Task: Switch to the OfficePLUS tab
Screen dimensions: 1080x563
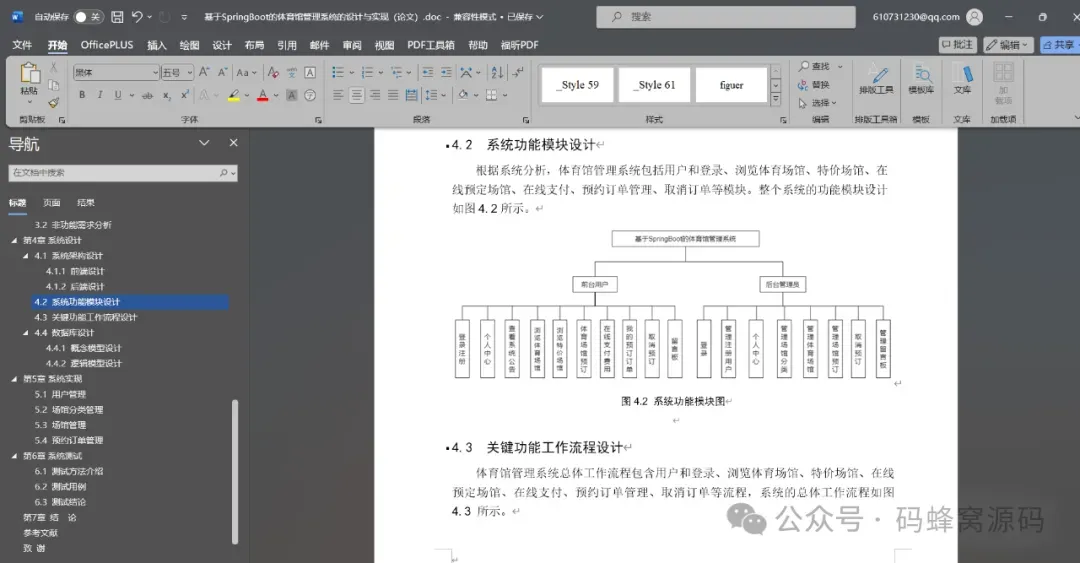Action: [x=107, y=45]
